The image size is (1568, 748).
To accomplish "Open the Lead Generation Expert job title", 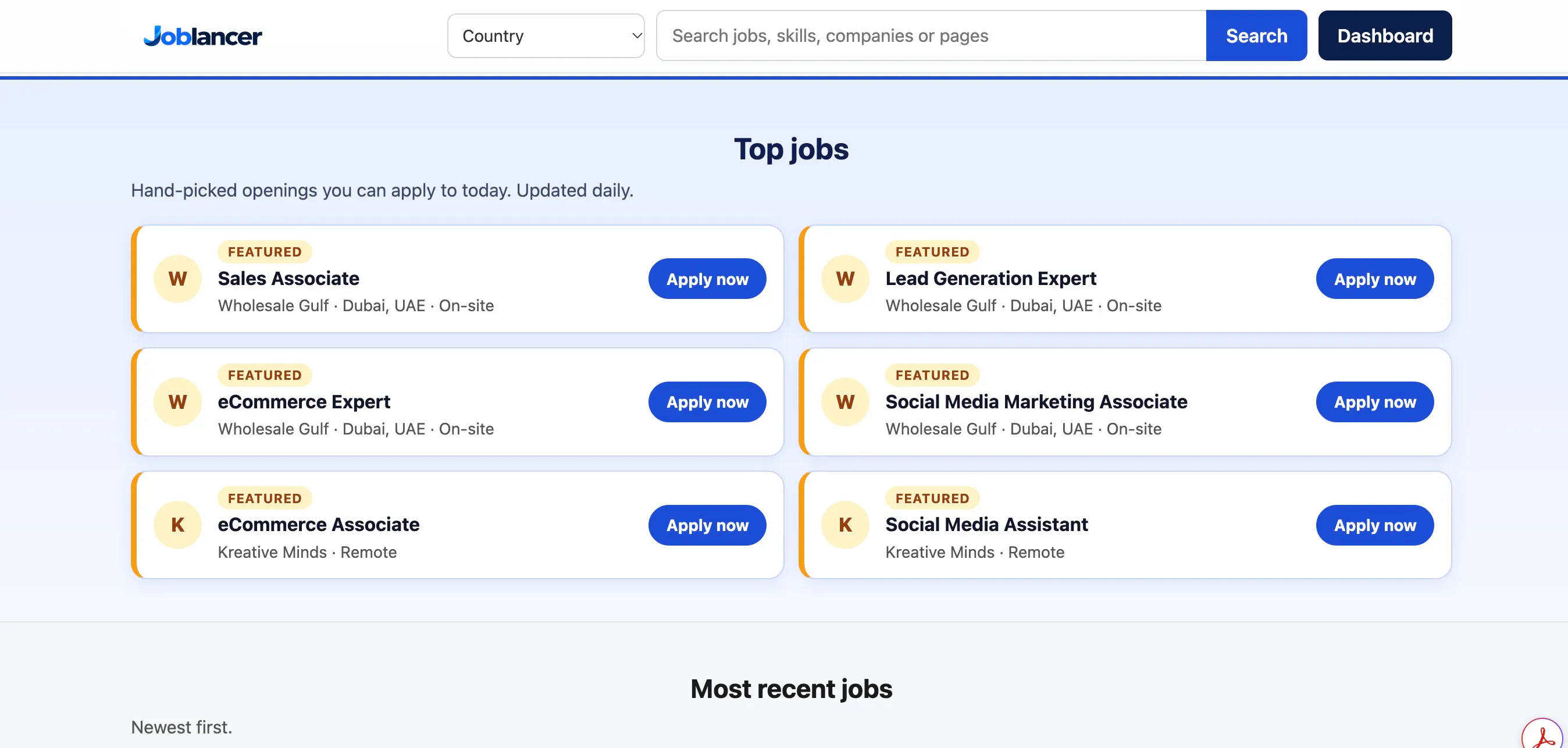I will pos(990,279).
